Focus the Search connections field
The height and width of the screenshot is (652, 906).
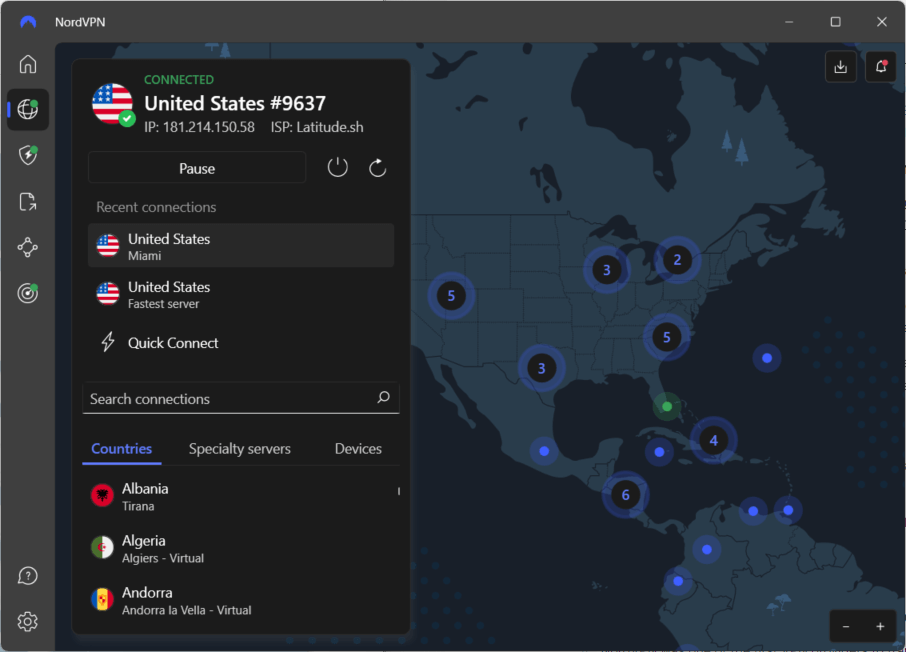pyautogui.click(x=241, y=398)
